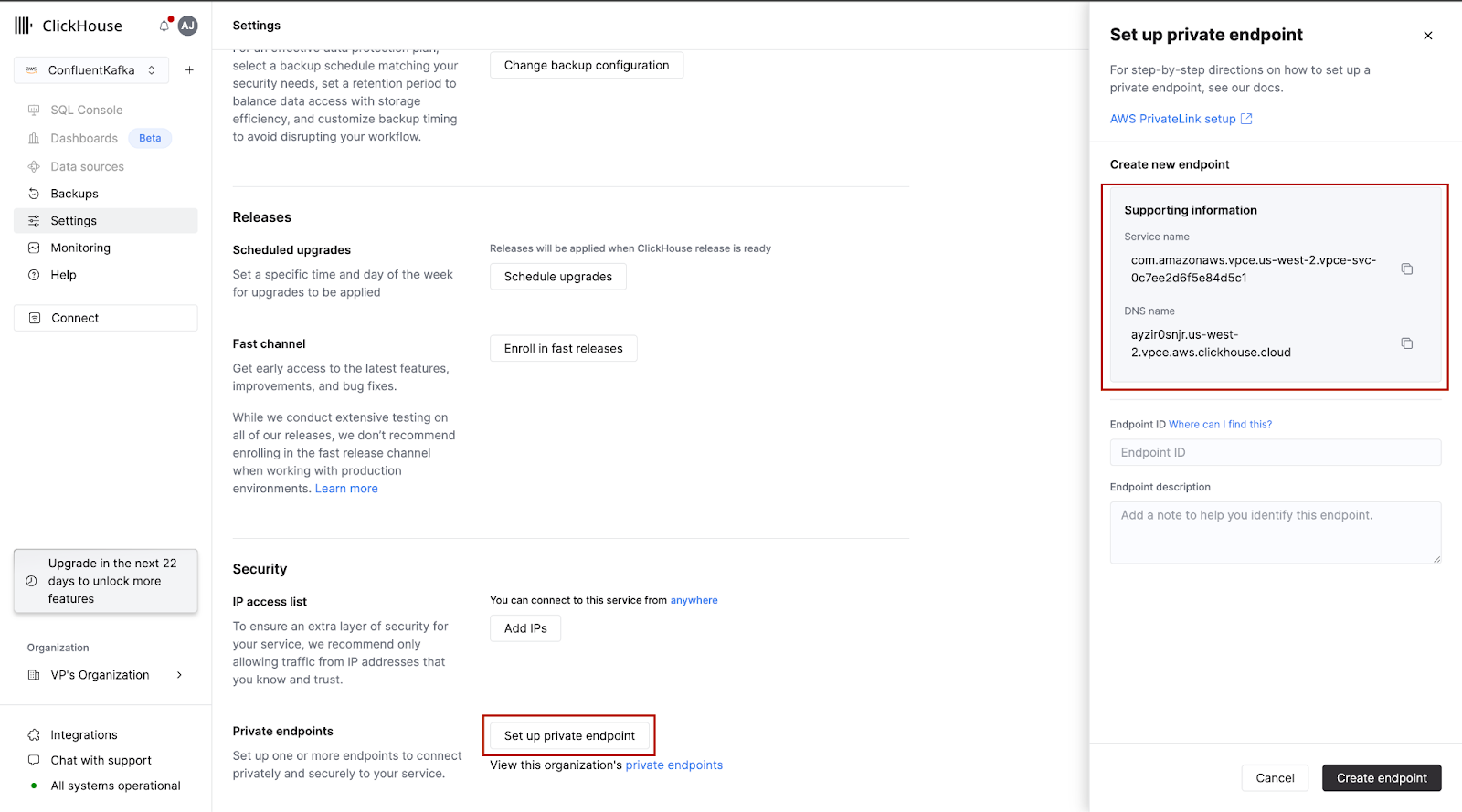Click the notification bell icon
This screenshot has width=1462, height=812.
coord(164,26)
